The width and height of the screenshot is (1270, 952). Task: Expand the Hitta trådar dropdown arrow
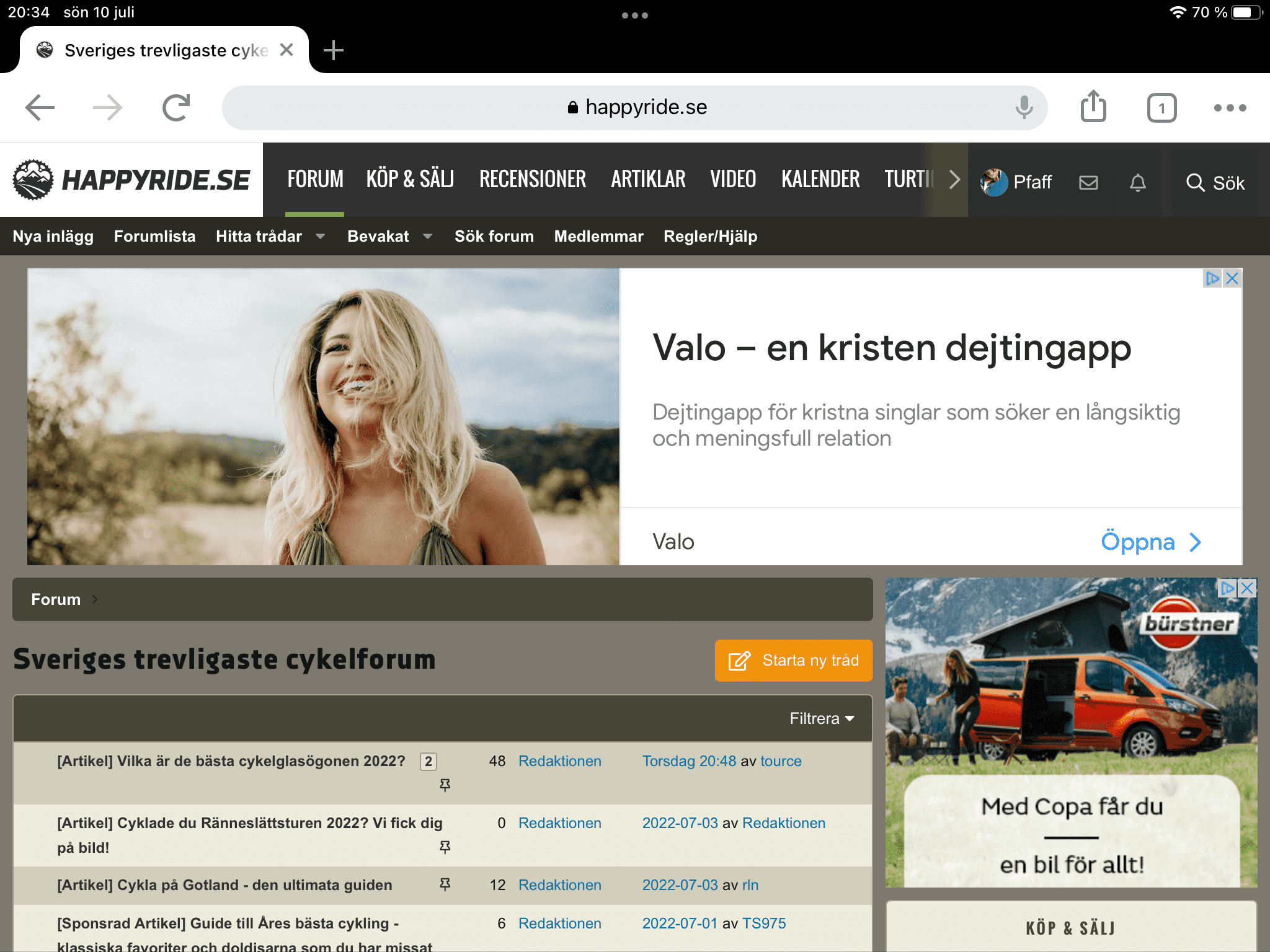321,236
